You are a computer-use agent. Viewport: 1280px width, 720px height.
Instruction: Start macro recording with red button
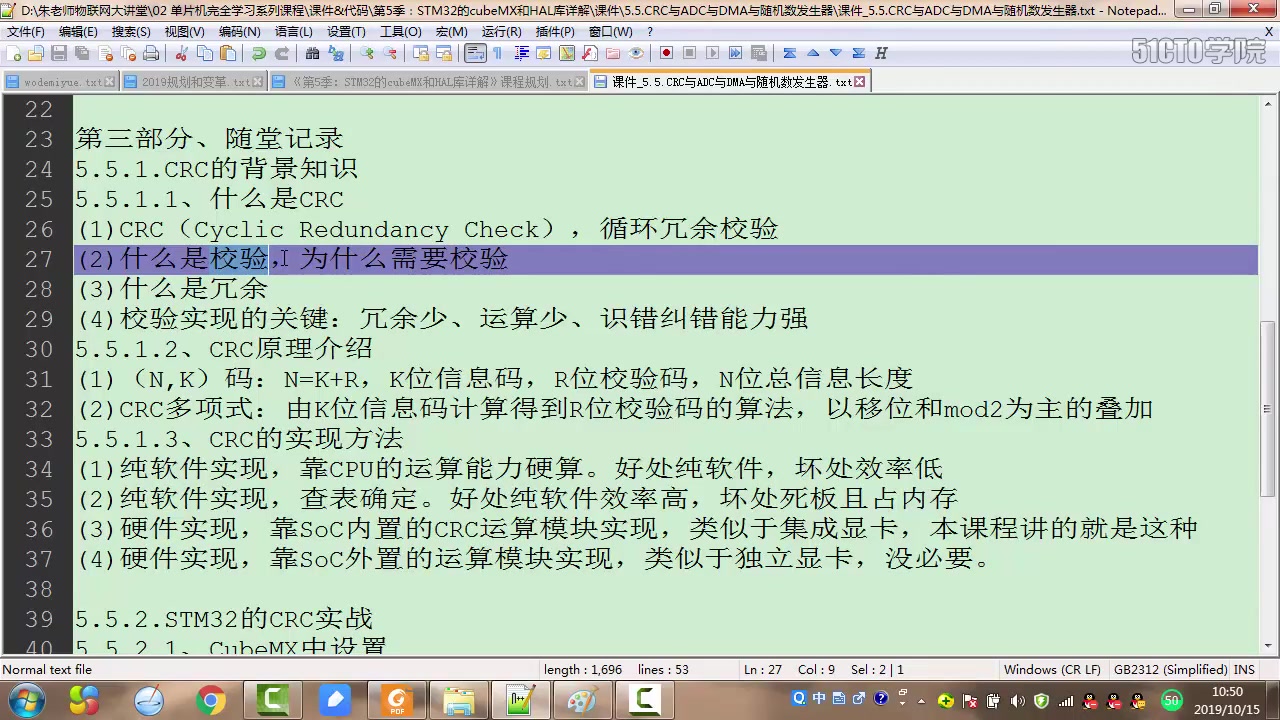[x=666, y=53]
